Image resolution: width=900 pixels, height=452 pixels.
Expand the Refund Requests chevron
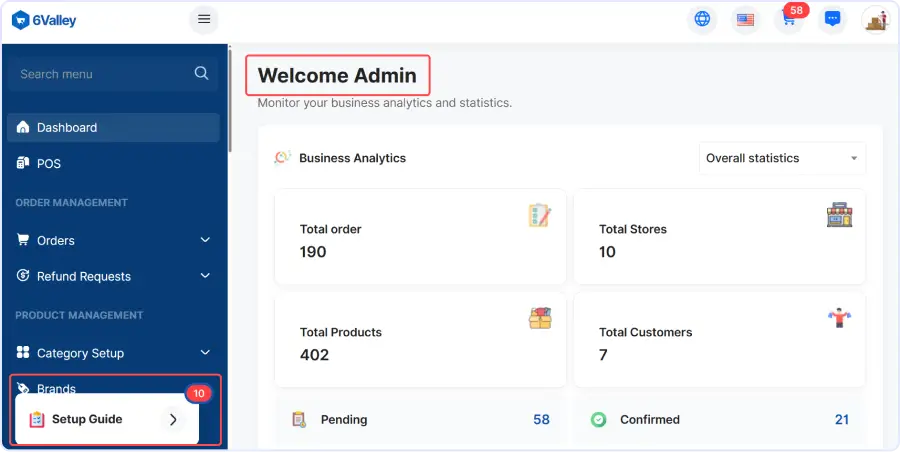coord(205,276)
